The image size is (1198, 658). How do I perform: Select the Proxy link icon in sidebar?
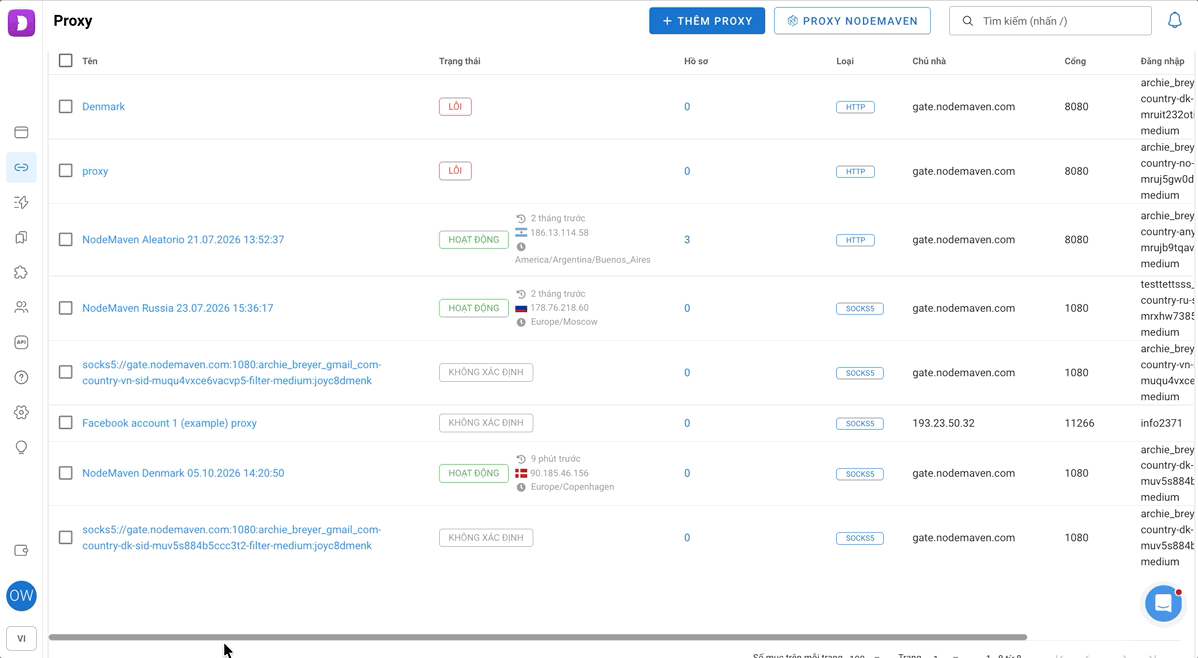[21, 167]
